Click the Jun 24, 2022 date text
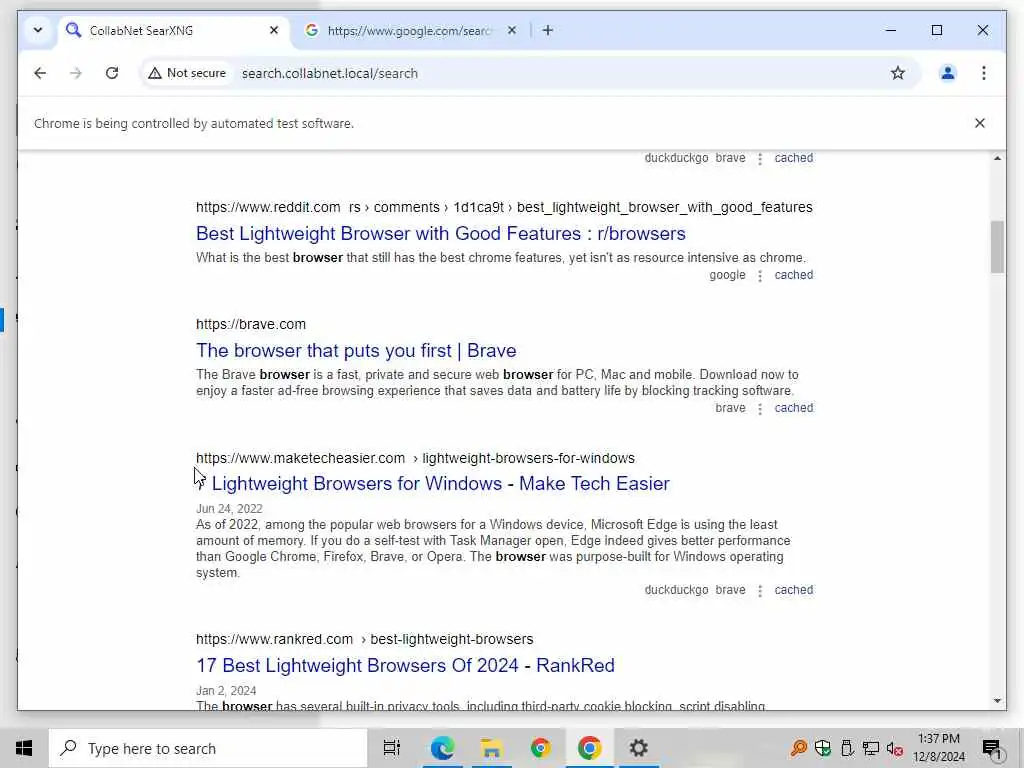 tap(229, 509)
